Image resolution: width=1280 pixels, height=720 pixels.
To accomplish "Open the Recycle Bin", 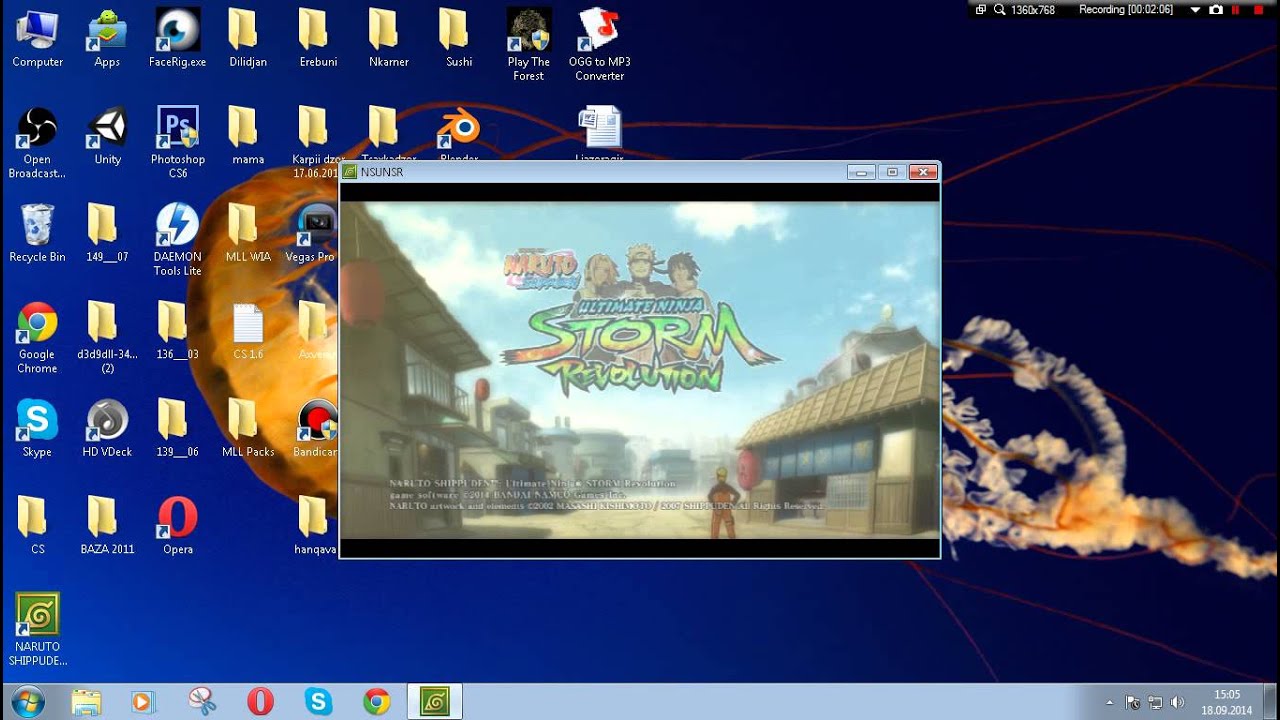I will [37, 234].
